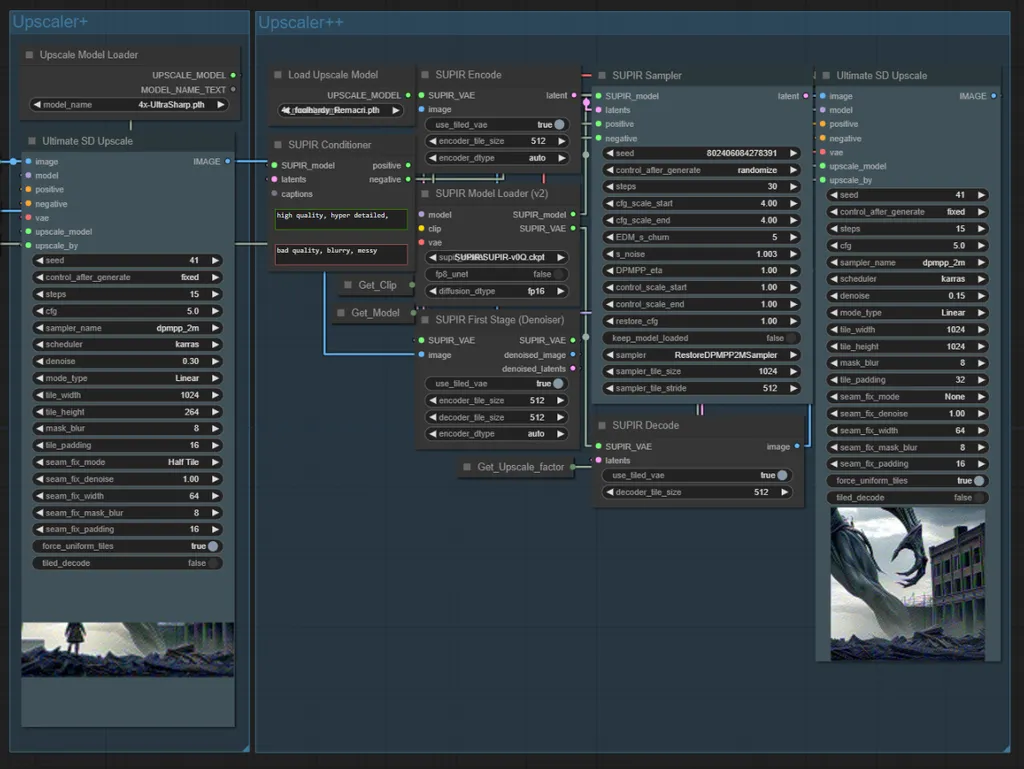This screenshot has width=1024, height=769.
Task: Collapse the SUPIR Sampler node
Action: click(601, 75)
